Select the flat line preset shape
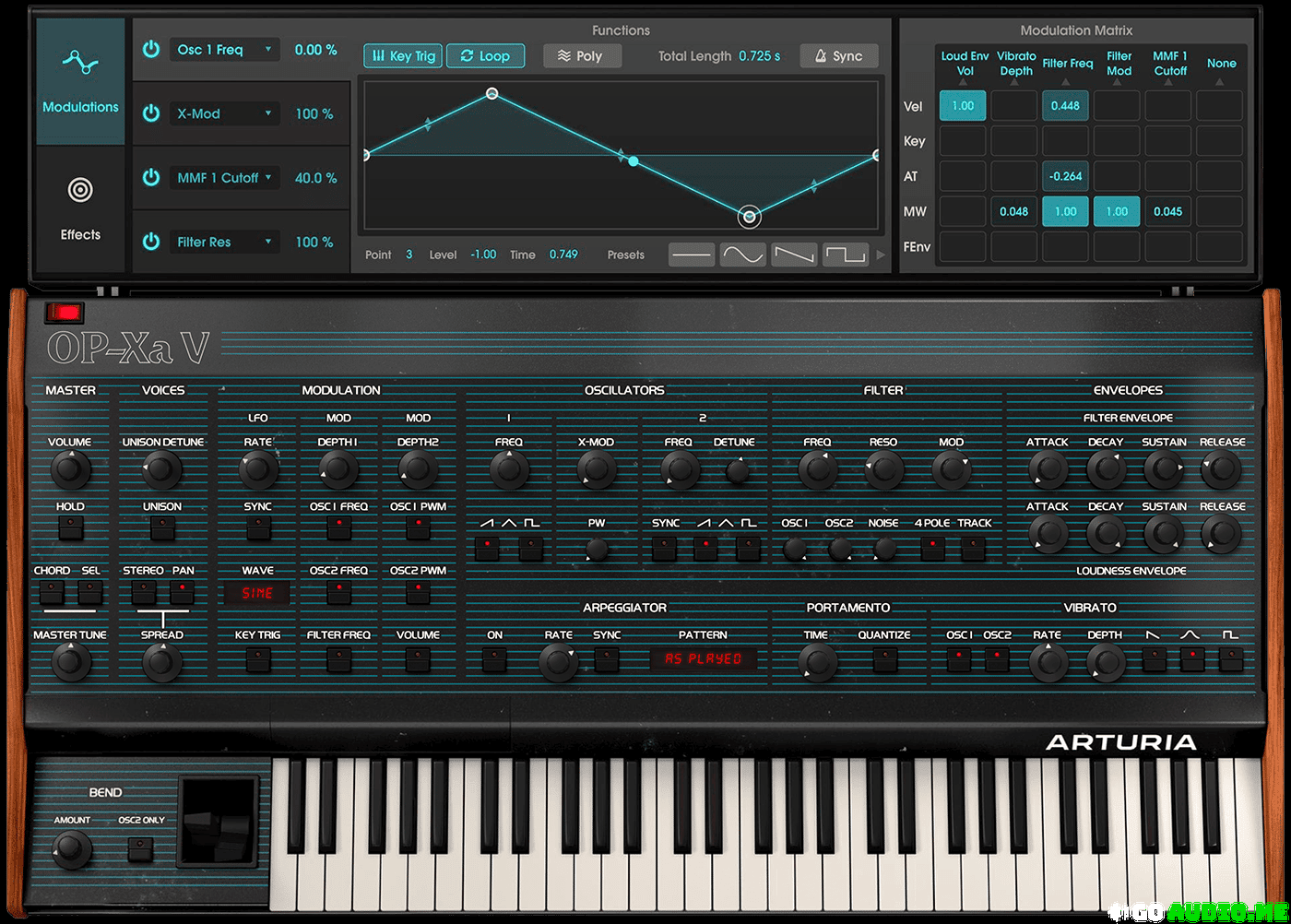Image resolution: width=1291 pixels, height=924 pixels. point(691,255)
